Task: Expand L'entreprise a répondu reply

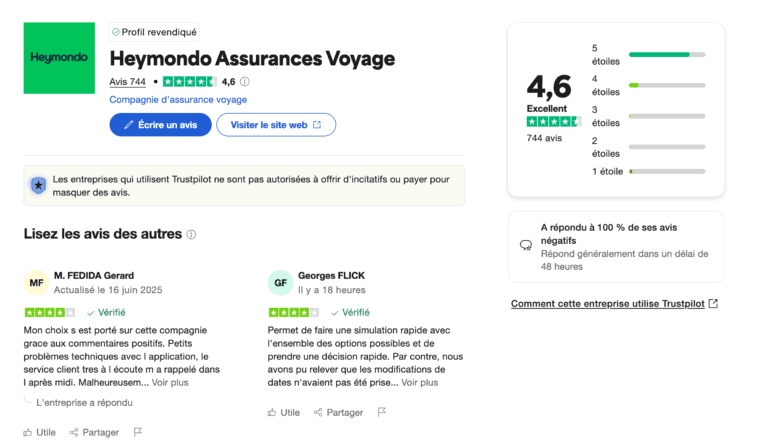Action: 84,402
